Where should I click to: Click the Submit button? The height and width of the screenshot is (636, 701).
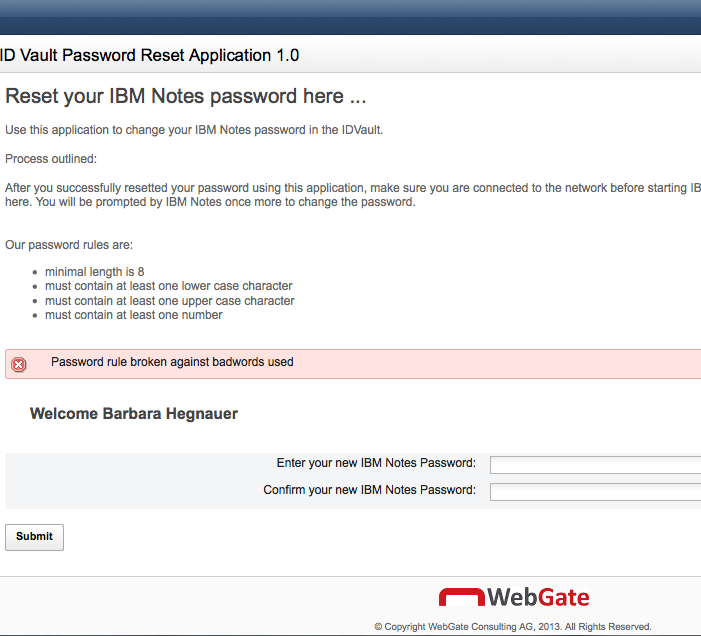(x=34, y=537)
